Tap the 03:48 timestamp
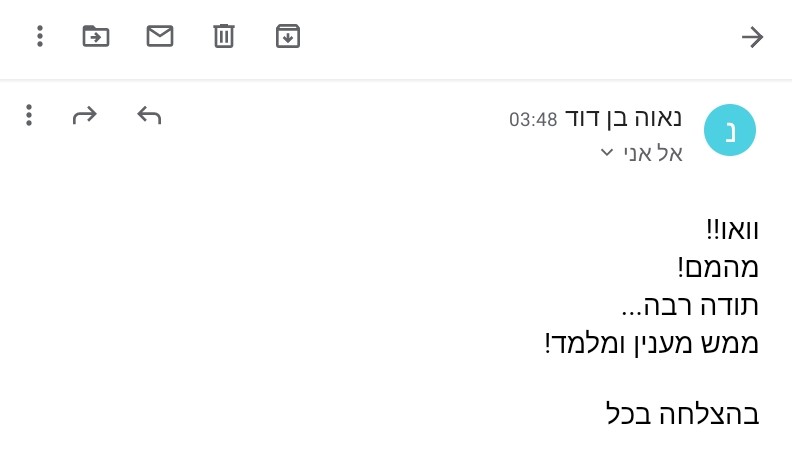Image resolution: width=792 pixels, height=460 pixels. (533, 120)
